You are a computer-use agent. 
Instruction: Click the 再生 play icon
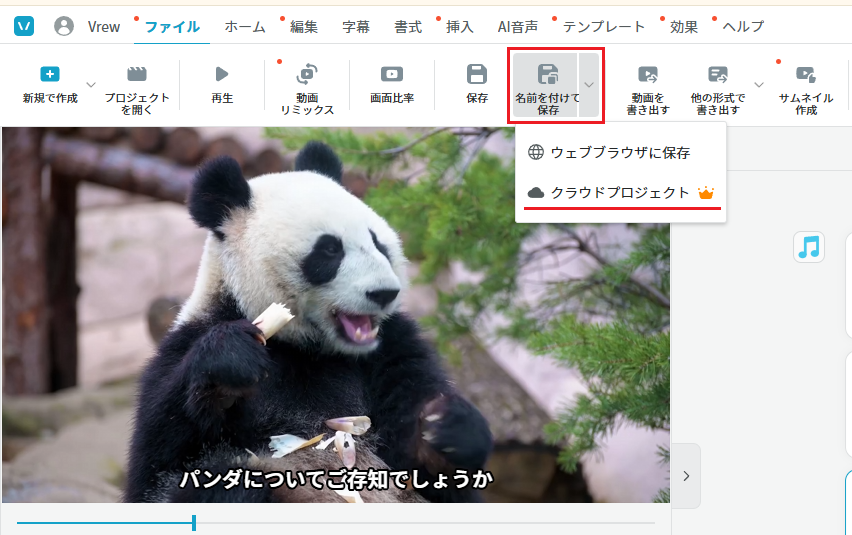click(222, 74)
